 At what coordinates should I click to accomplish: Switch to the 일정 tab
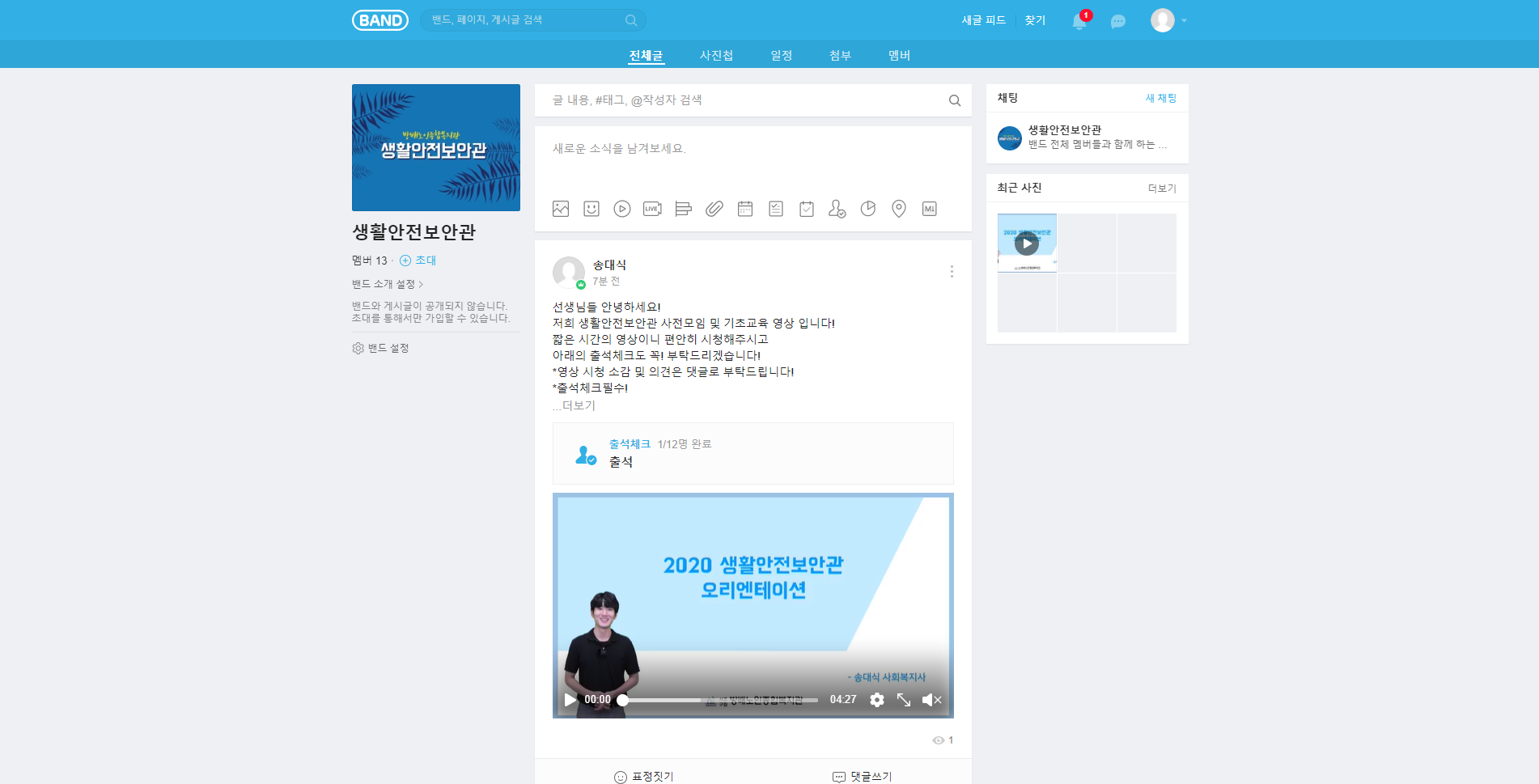782,55
